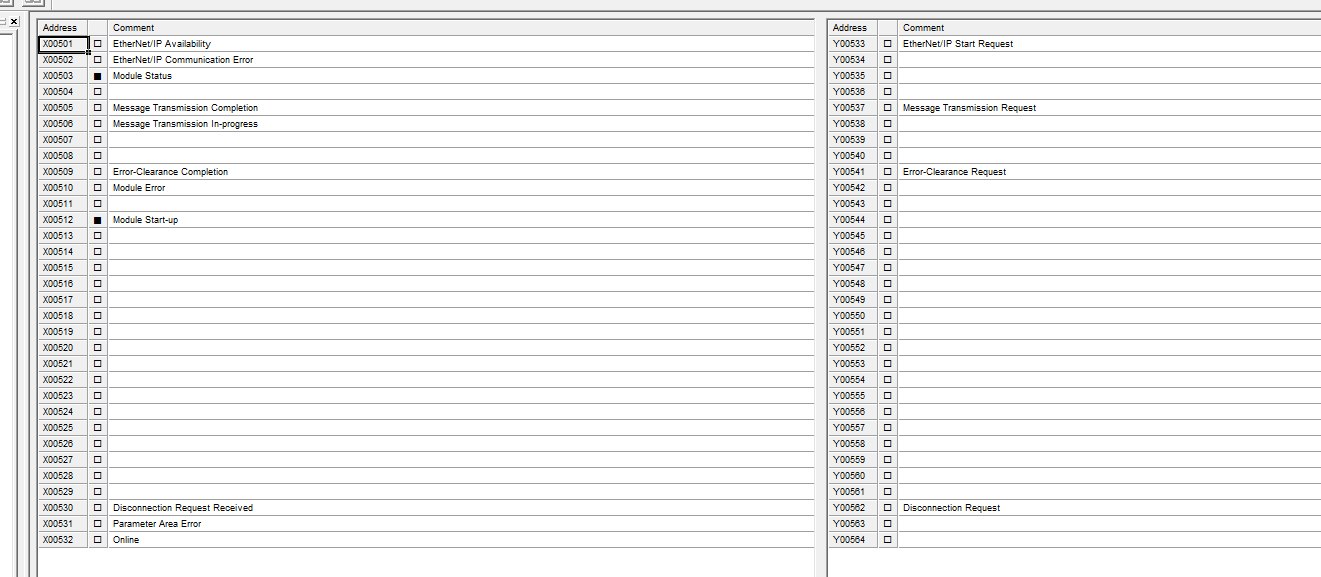Screen dimensions: 1321x577
Task: Select the 'Error-Clearance Completion' comment
Action: coord(170,172)
